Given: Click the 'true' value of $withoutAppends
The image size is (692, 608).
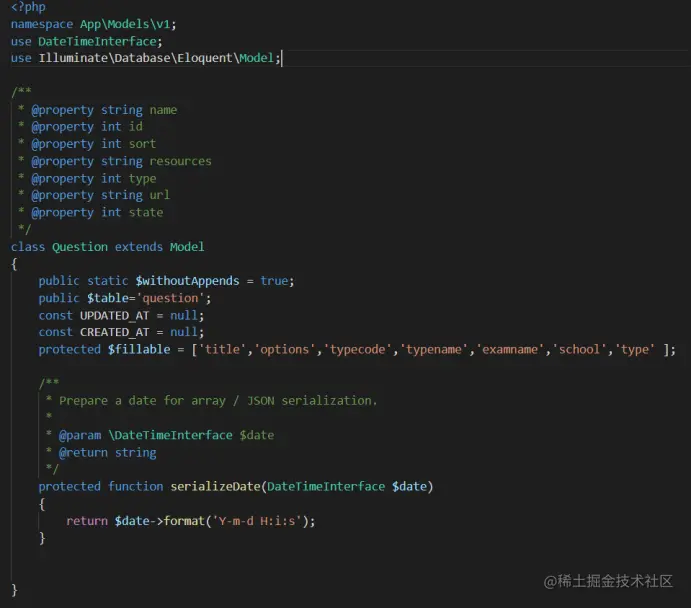Looking at the screenshot, I should coord(274,281).
